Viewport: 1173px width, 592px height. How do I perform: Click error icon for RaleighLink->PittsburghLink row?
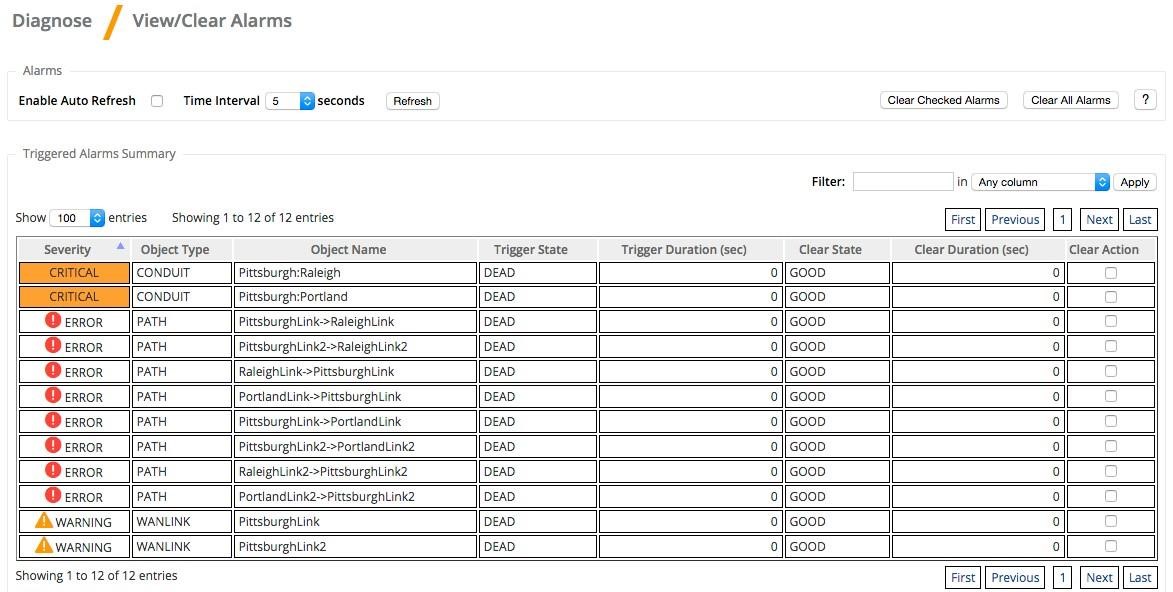click(53, 370)
